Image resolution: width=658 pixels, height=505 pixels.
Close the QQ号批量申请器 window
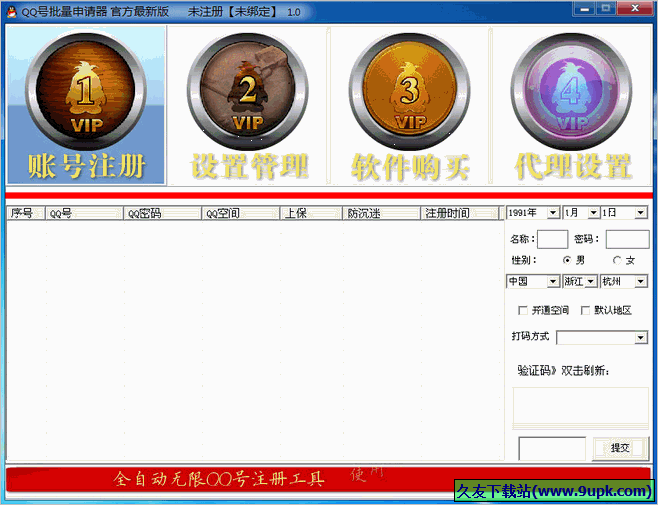tap(635, 8)
